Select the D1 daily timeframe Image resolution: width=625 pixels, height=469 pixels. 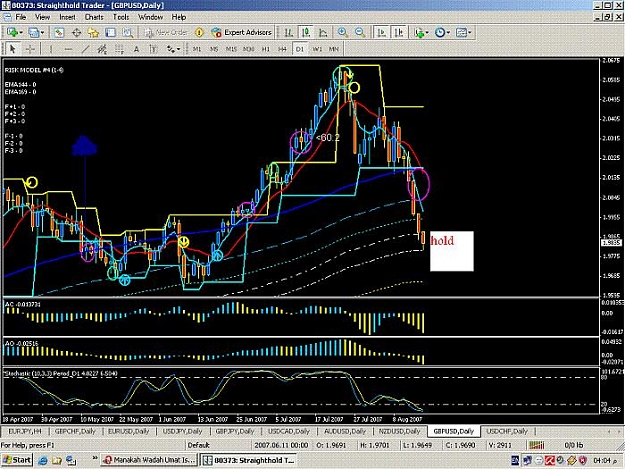[300, 49]
